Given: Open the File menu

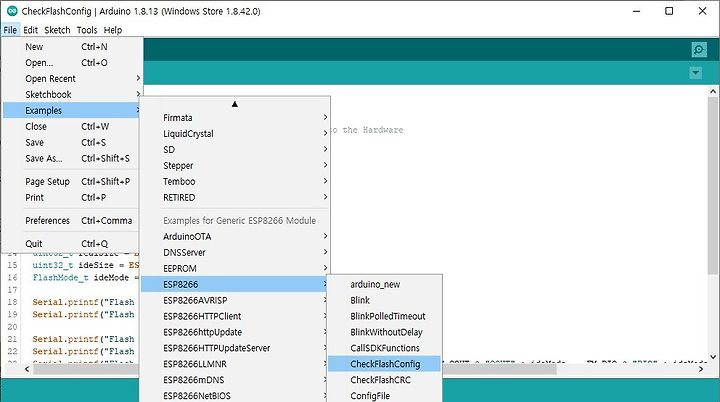Looking at the screenshot, I should (x=10, y=30).
